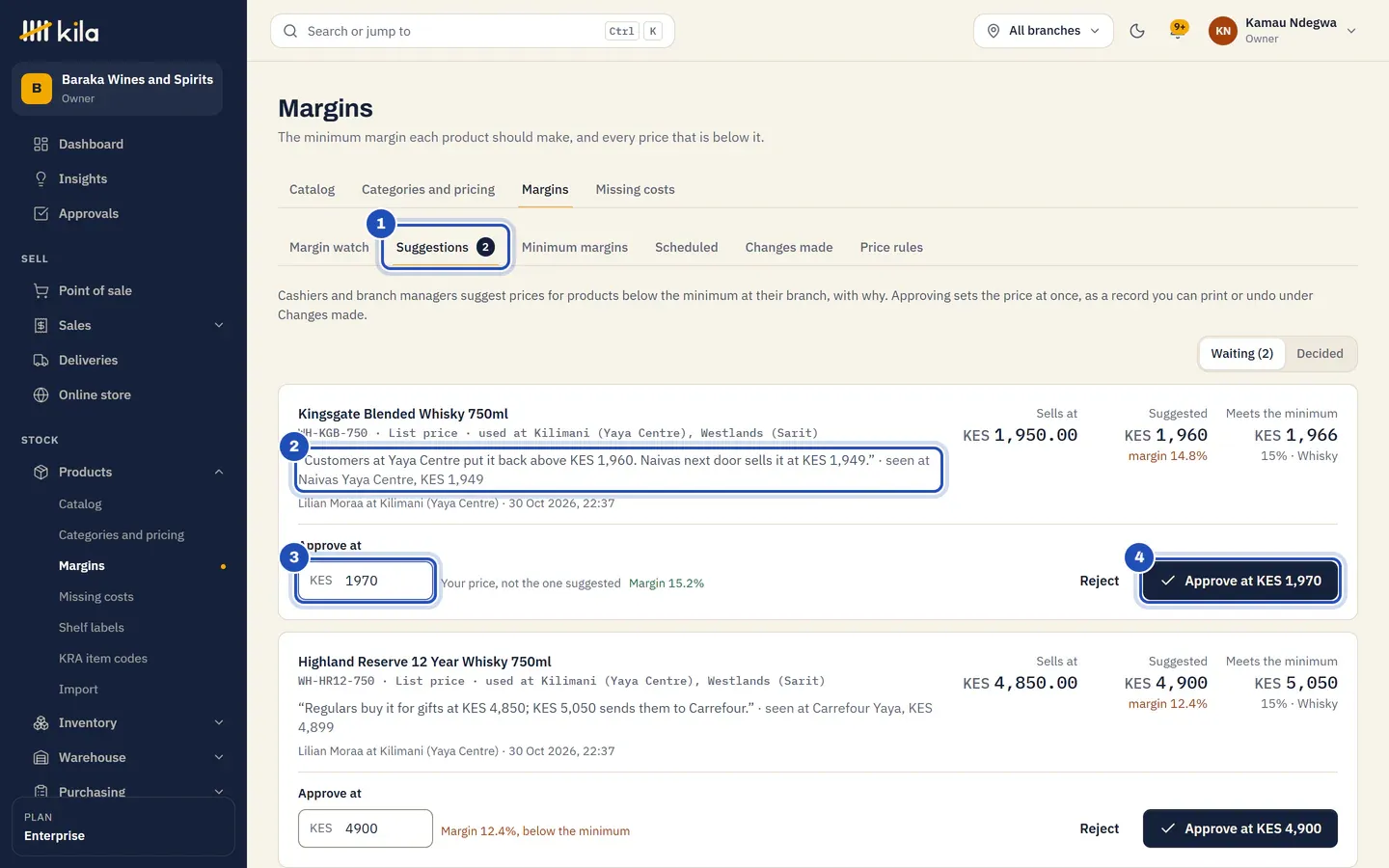Viewport: 1389px width, 868px height.
Task: Click the approve price field showing 4900
Action: click(x=366, y=828)
